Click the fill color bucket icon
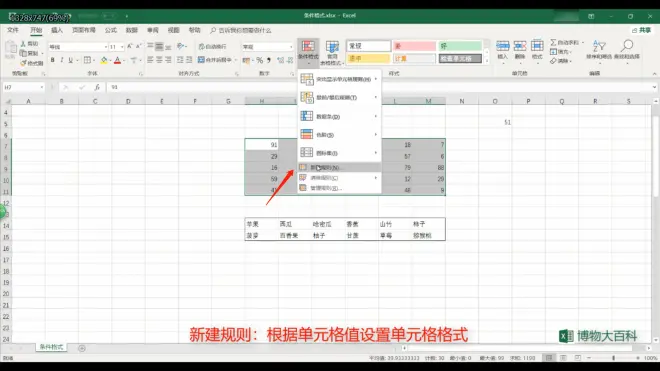Screen dimensions: 660x371 click(x=104, y=60)
